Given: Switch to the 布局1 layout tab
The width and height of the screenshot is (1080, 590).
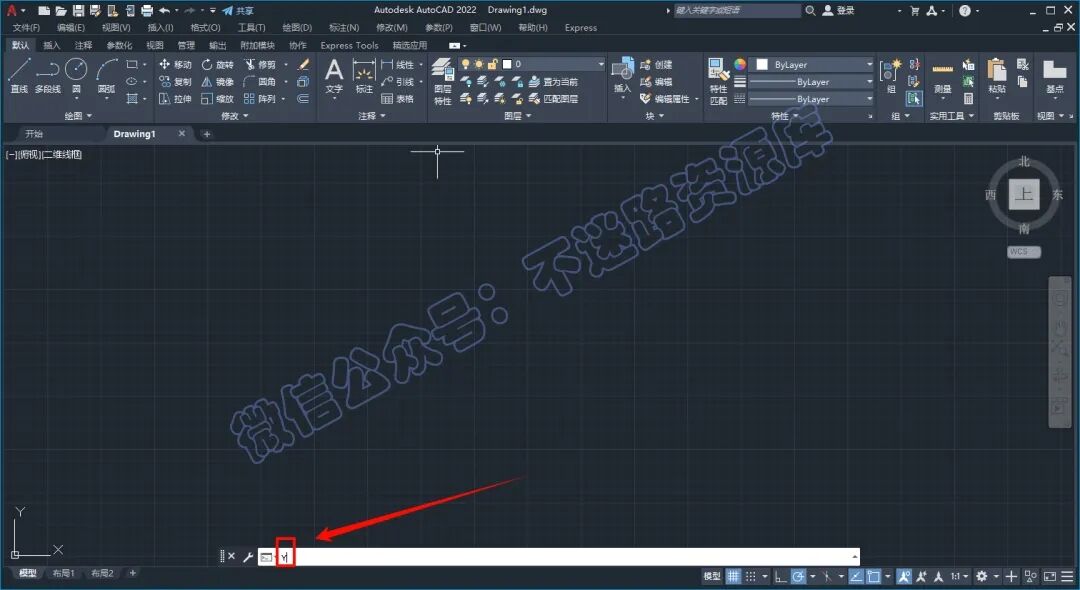Looking at the screenshot, I should coord(63,573).
